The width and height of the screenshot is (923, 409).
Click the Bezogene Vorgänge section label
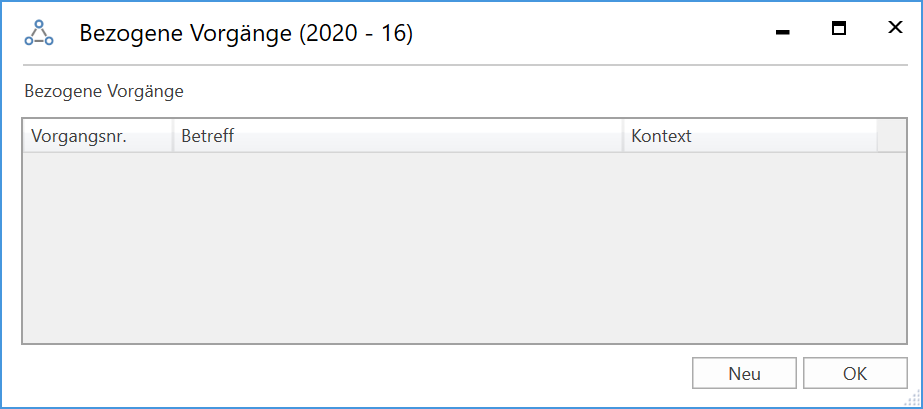click(x=104, y=91)
